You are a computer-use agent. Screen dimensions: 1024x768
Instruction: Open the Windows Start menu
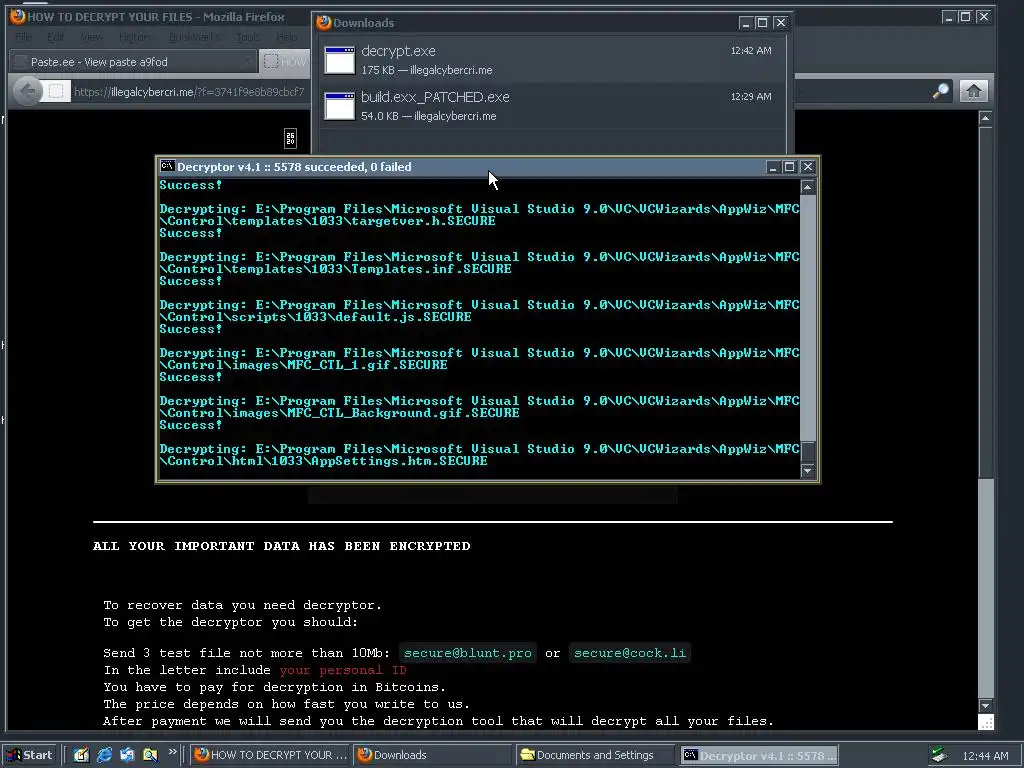coord(31,755)
